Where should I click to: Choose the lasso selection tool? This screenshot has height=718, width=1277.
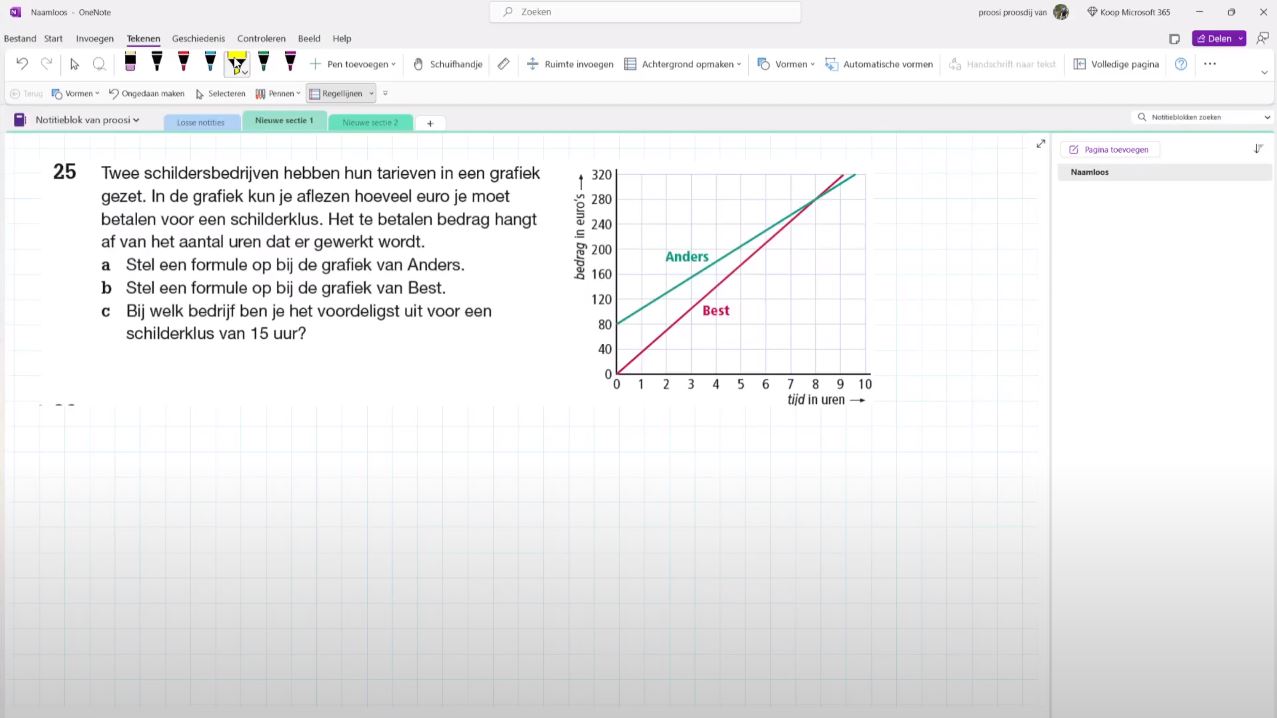(x=99, y=64)
